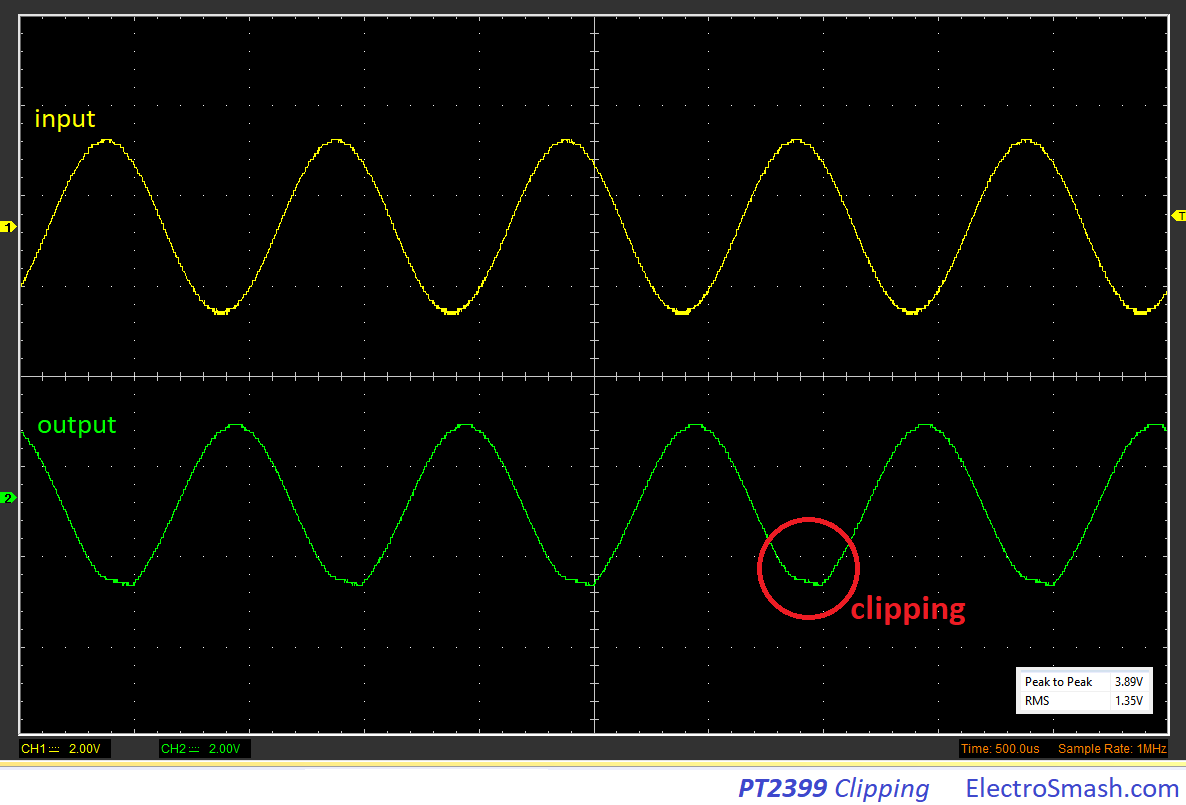The width and height of the screenshot is (1186, 805).
Task: Click the Time: 500.0us timebase readout
Action: pyautogui.click(x=1000, y=749)
